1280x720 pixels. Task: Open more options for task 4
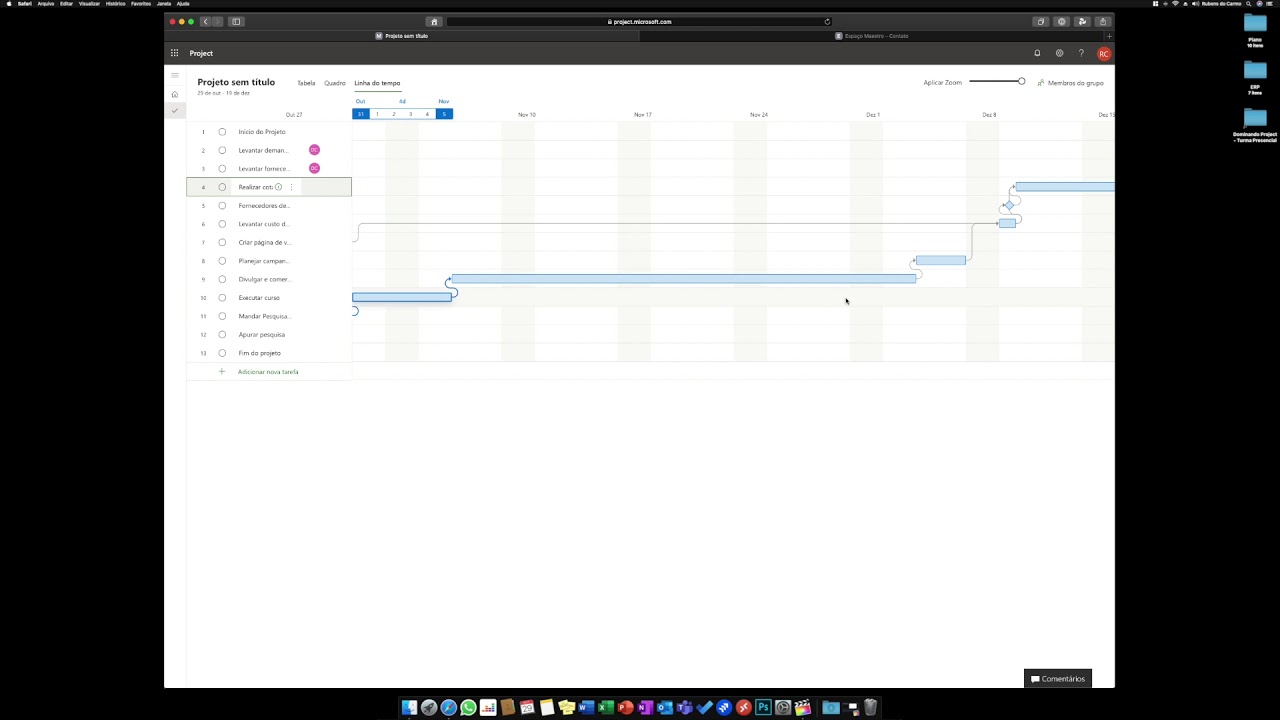(291, 187)
